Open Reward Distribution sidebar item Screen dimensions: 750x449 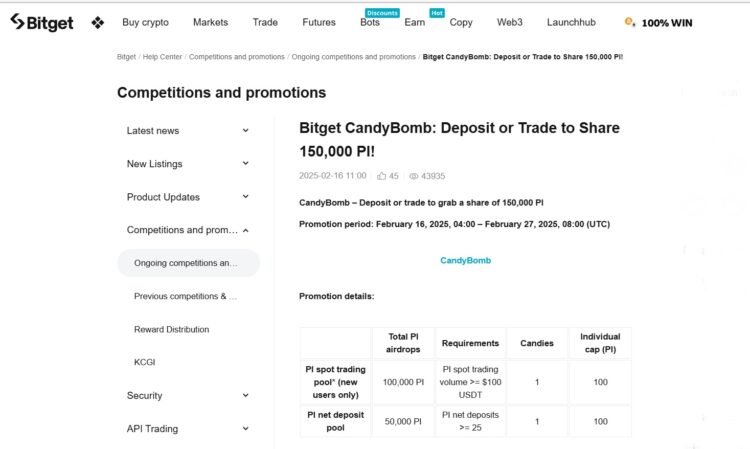tap(171, 329)
